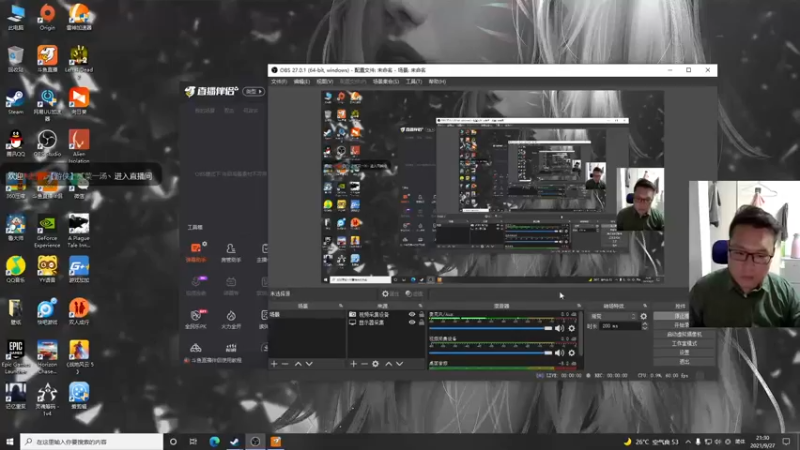
Task: Open scene transition type dropdown
Action: point(613,316)
